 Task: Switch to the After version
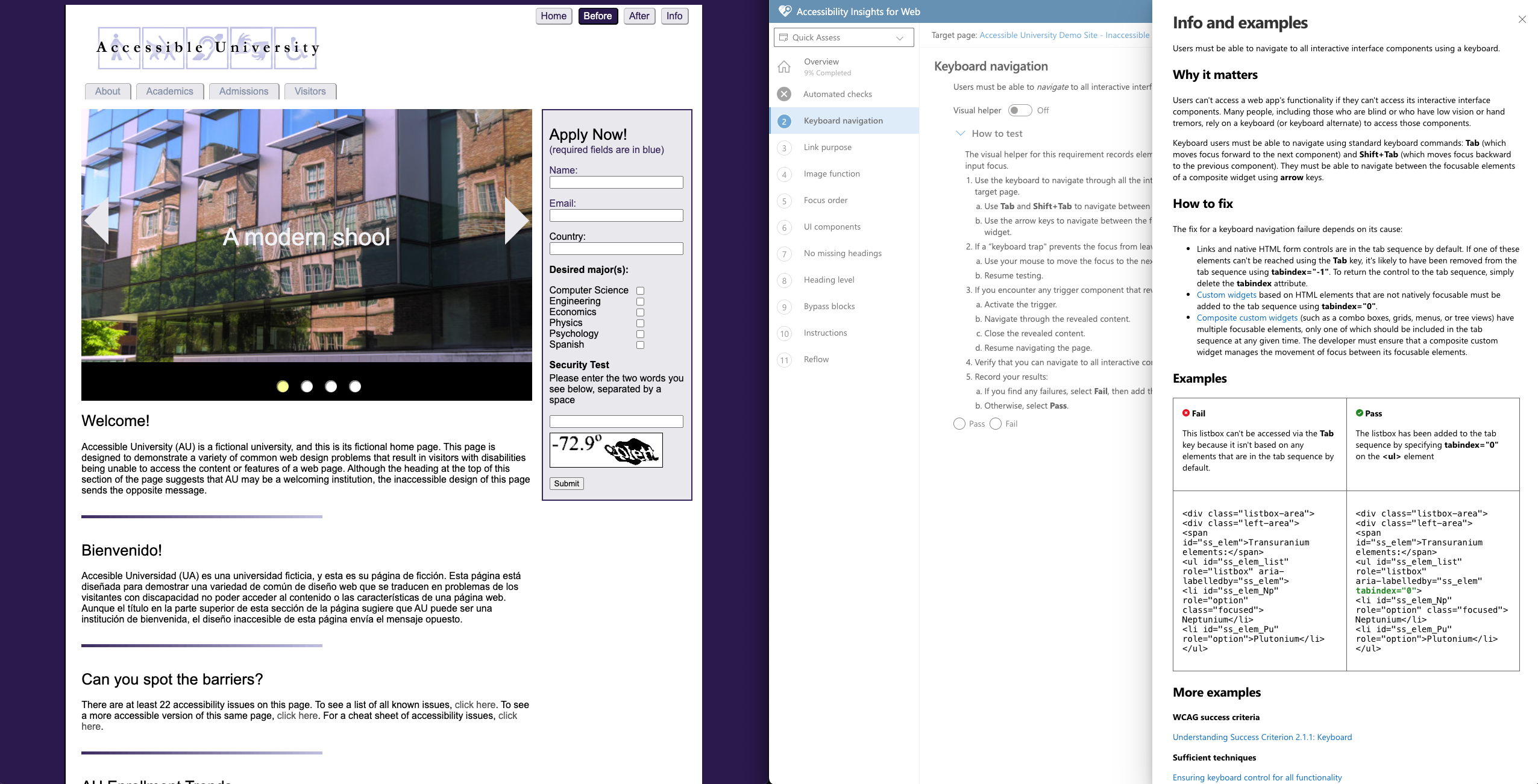click(x=639, y=16)
